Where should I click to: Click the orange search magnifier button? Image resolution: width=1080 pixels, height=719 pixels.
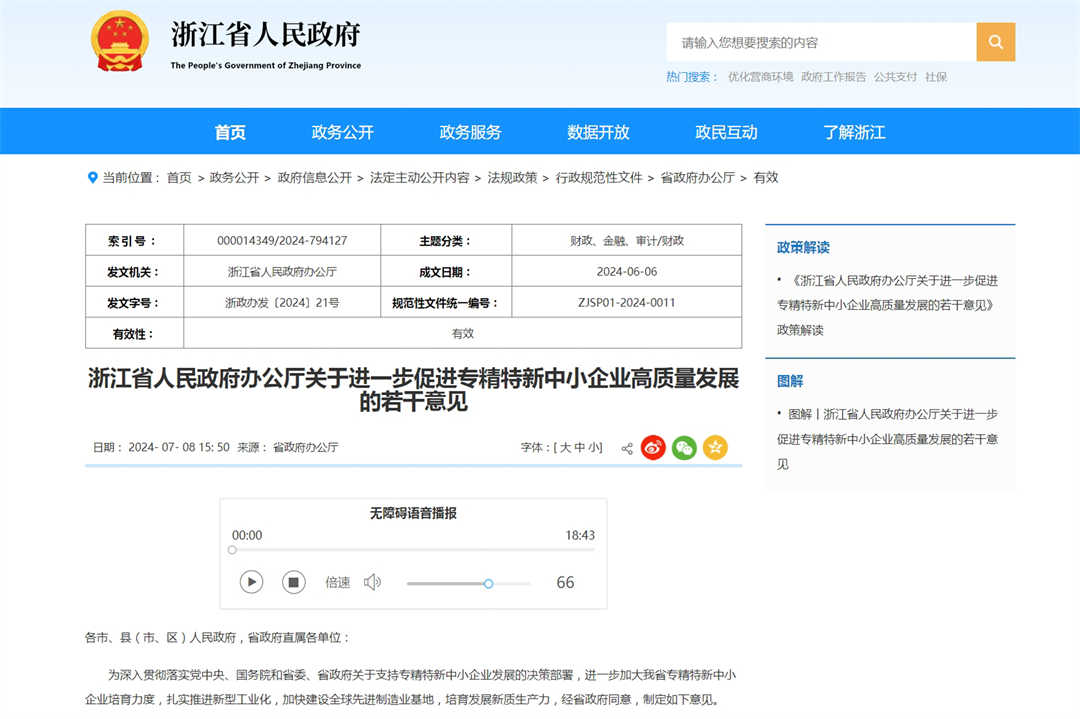pos(995,42)
